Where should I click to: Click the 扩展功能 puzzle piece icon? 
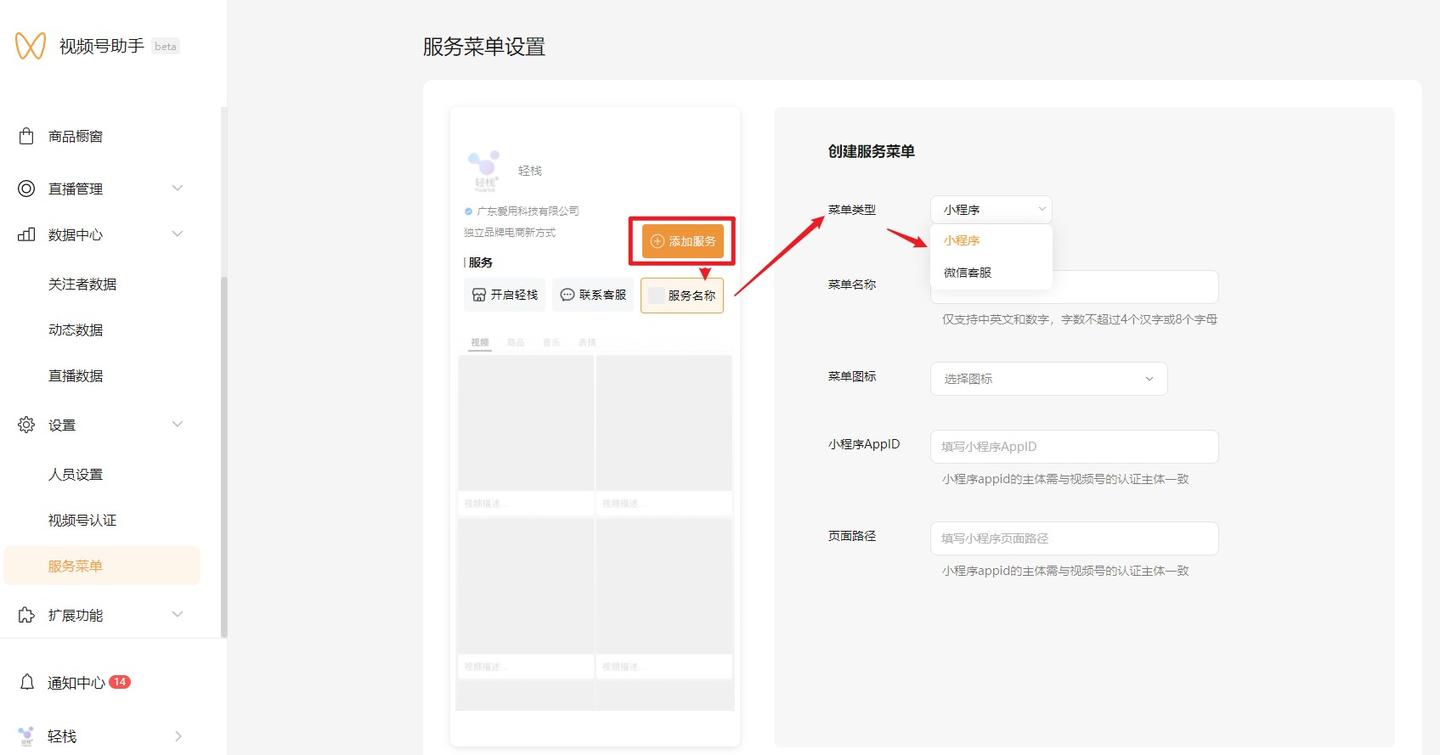tap(27, 614)
